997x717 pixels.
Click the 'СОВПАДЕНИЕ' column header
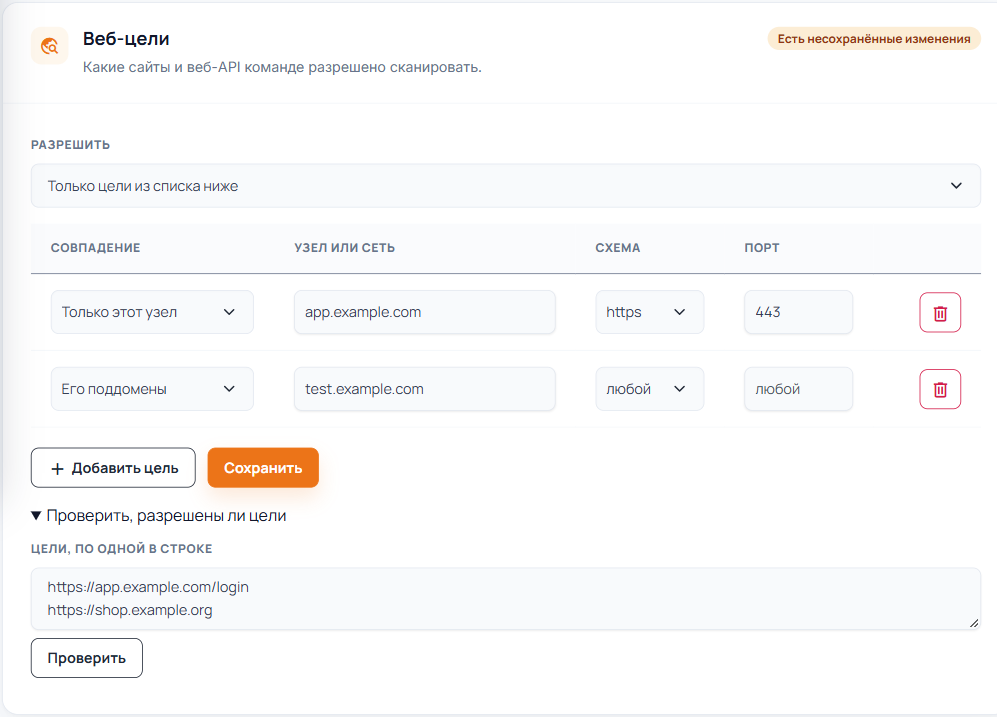click(95, 248)
